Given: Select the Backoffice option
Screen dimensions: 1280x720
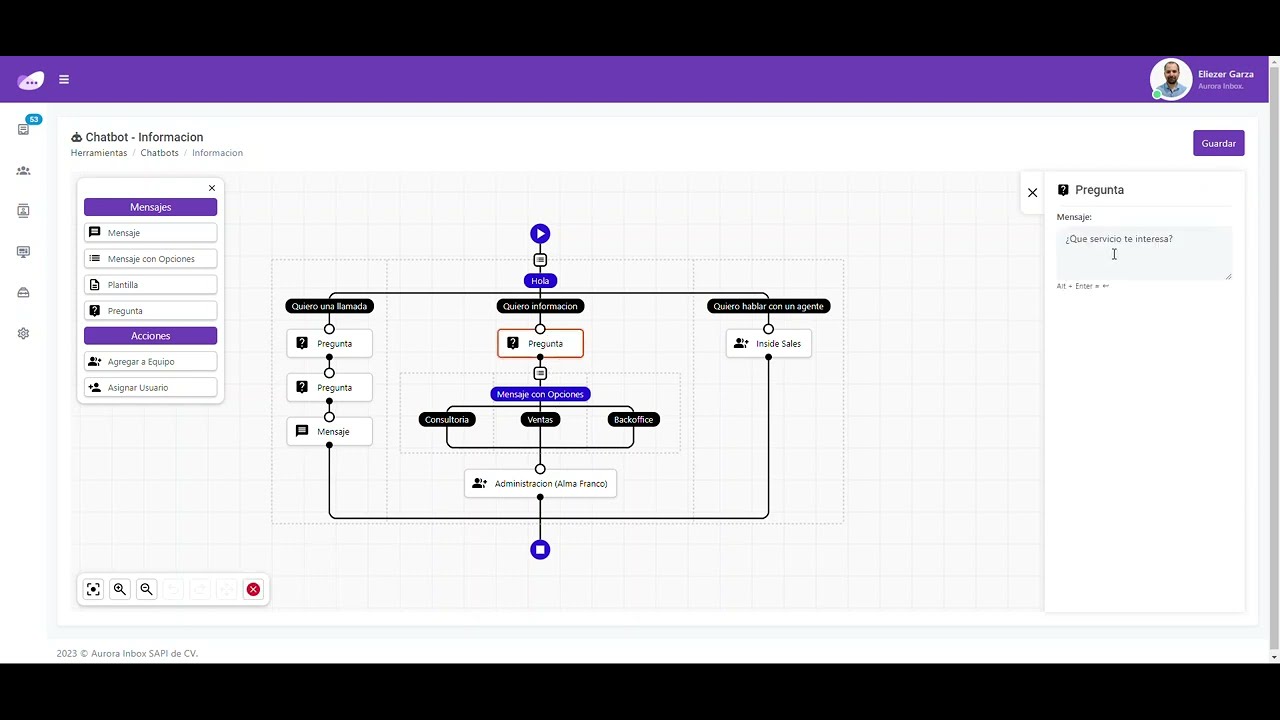Looking at the screenshot, I should (633, 420).
